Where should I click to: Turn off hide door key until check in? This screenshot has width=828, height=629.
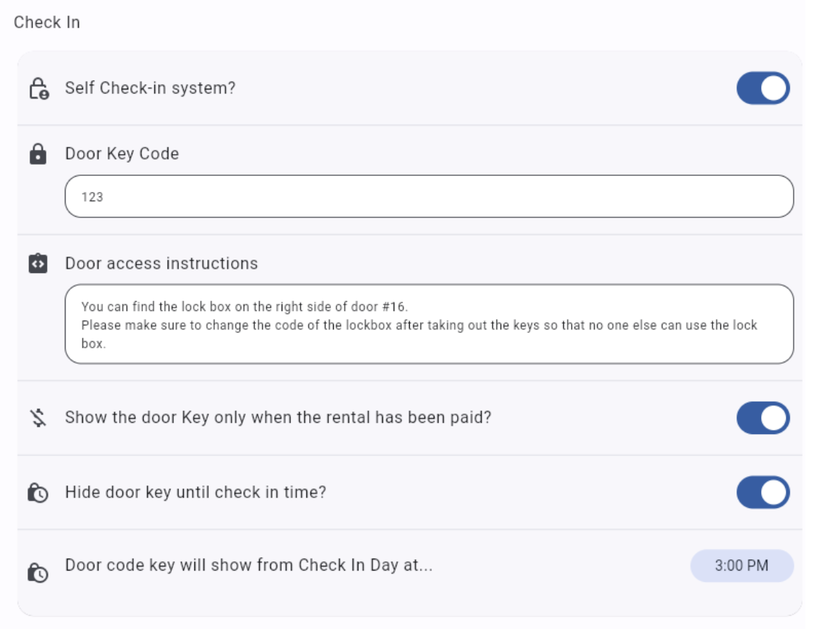pyautogui.click(x=763, y=492)
